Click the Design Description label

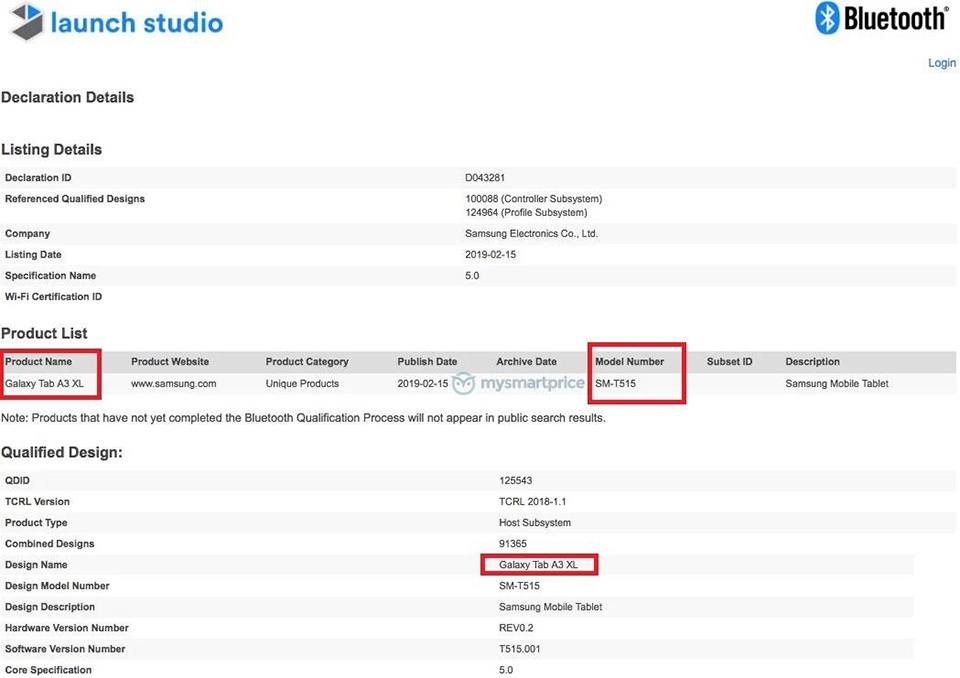(x=50, y=606)
